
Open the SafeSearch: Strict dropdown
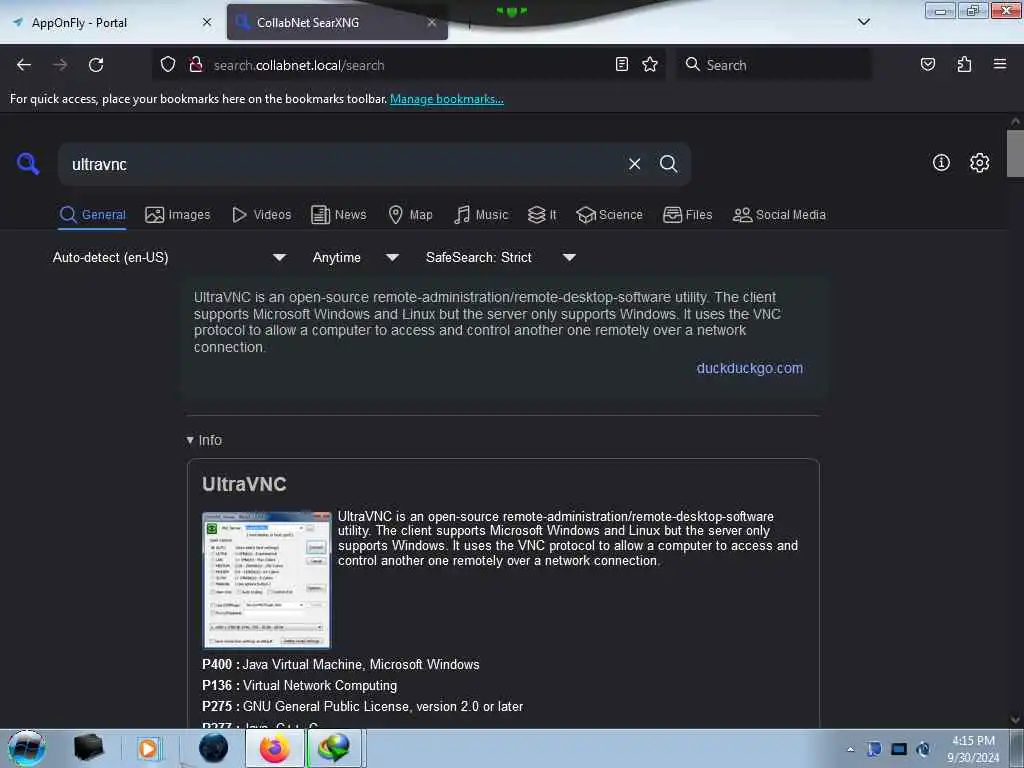[x=501, y=257]
